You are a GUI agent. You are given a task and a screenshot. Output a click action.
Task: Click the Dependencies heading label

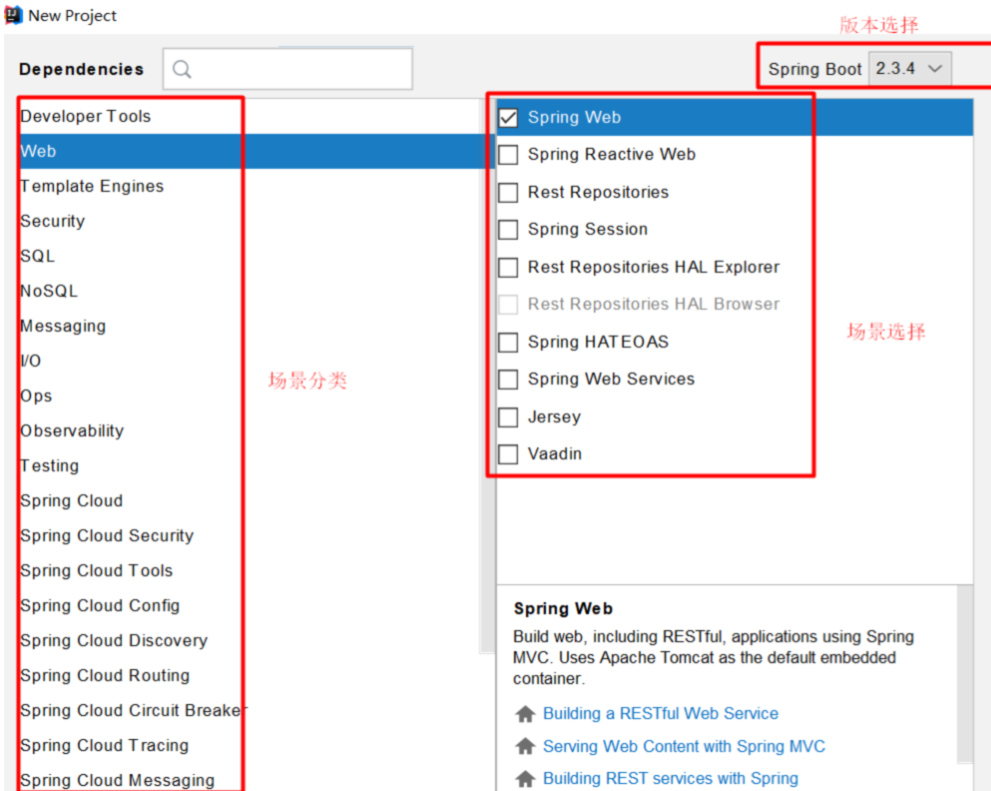[82, 69]
